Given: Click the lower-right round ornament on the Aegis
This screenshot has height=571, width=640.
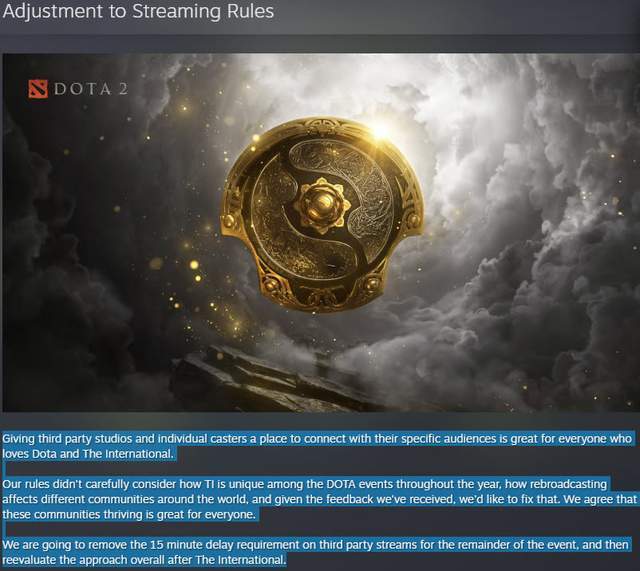Looking at the screenshot, I should [x=372, y=283].
